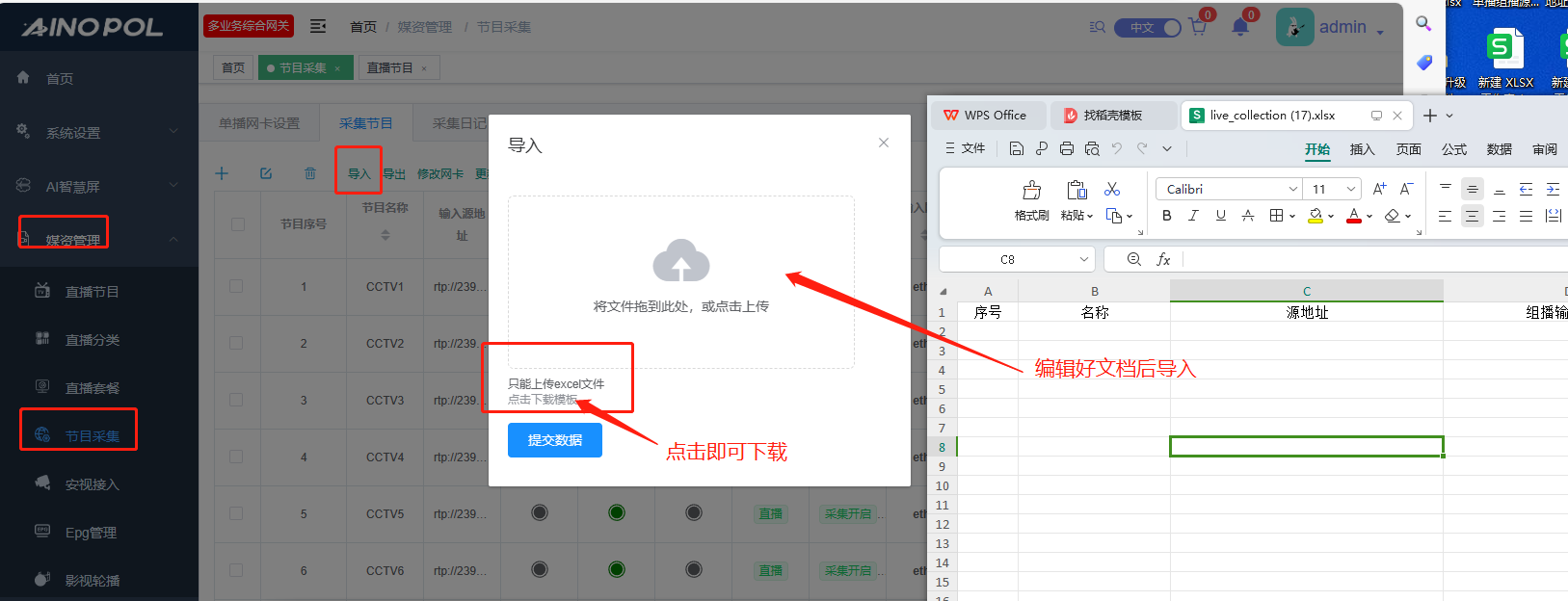This screenshot has height=601, width=1568.
Task: Open the font size 11 dropdown
Action: (1351, 189)
